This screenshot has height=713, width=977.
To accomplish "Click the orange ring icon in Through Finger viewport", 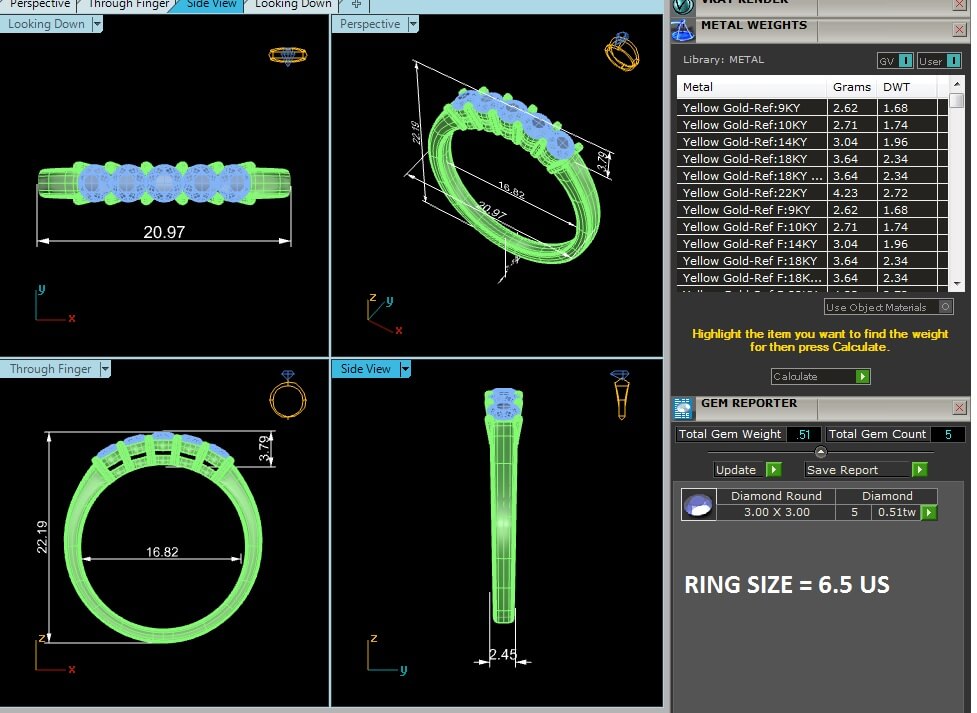I will 287,392.
